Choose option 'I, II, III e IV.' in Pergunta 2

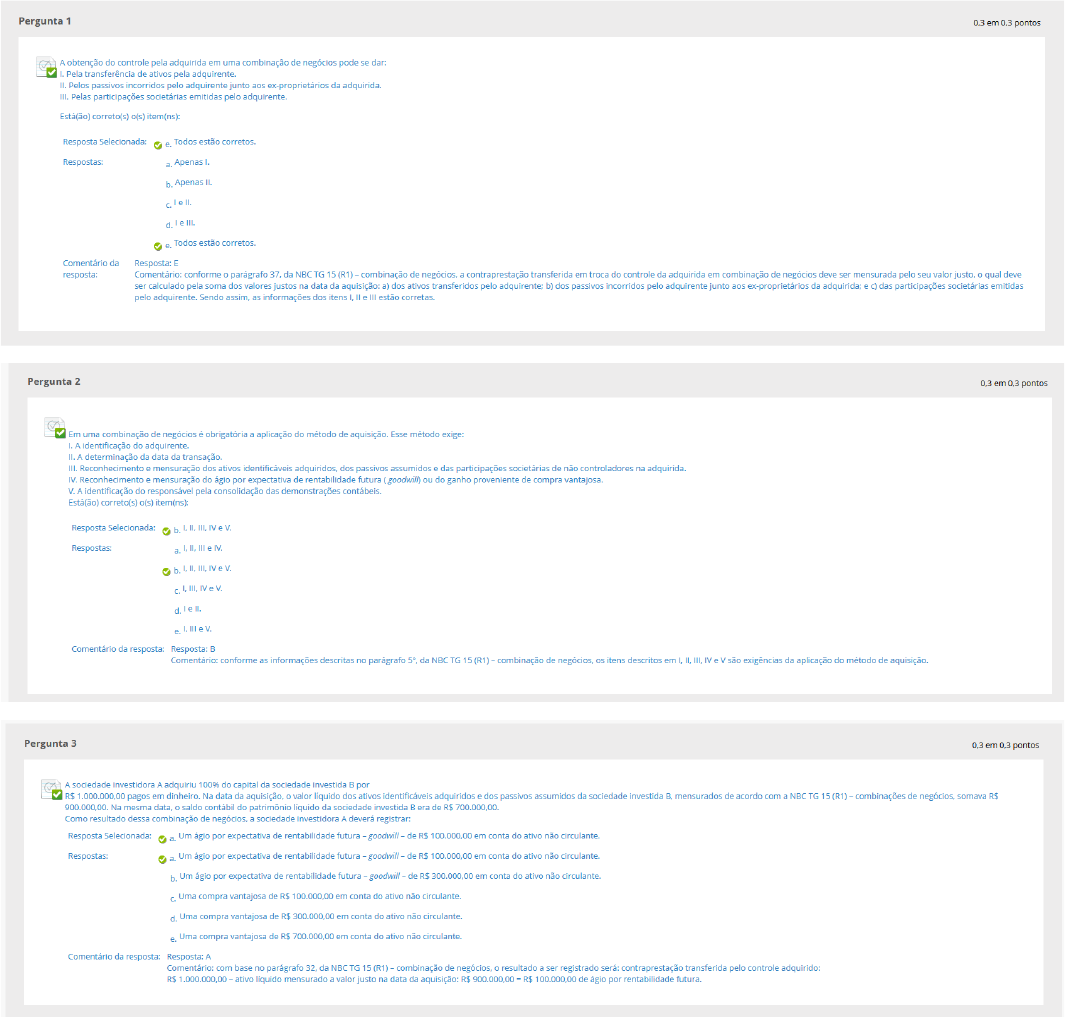pyautogui.click(x=202, y=548)
